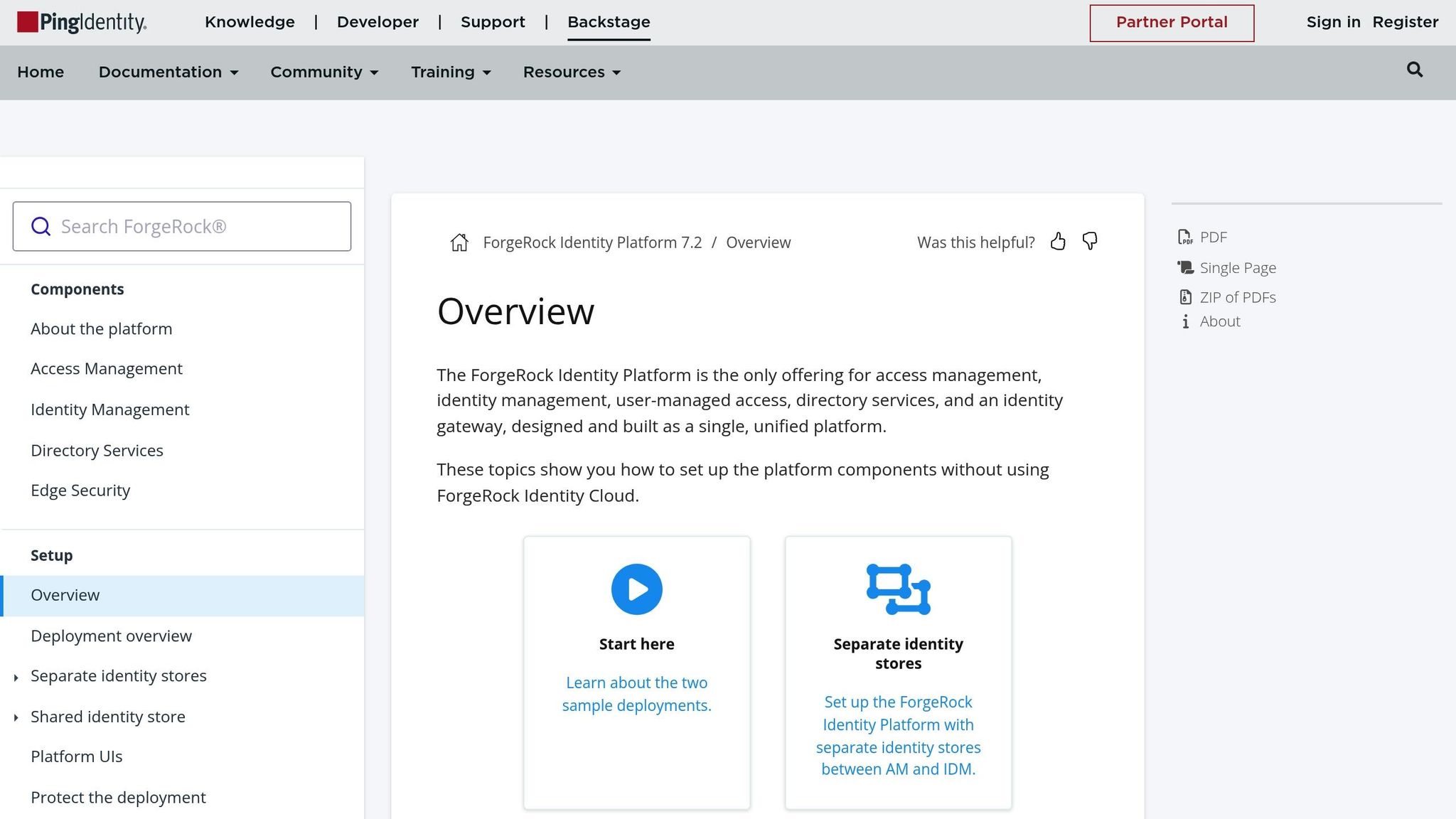Click the About text link
The height and width of the screenshot is (819, 1456).
click(1220, 321)
